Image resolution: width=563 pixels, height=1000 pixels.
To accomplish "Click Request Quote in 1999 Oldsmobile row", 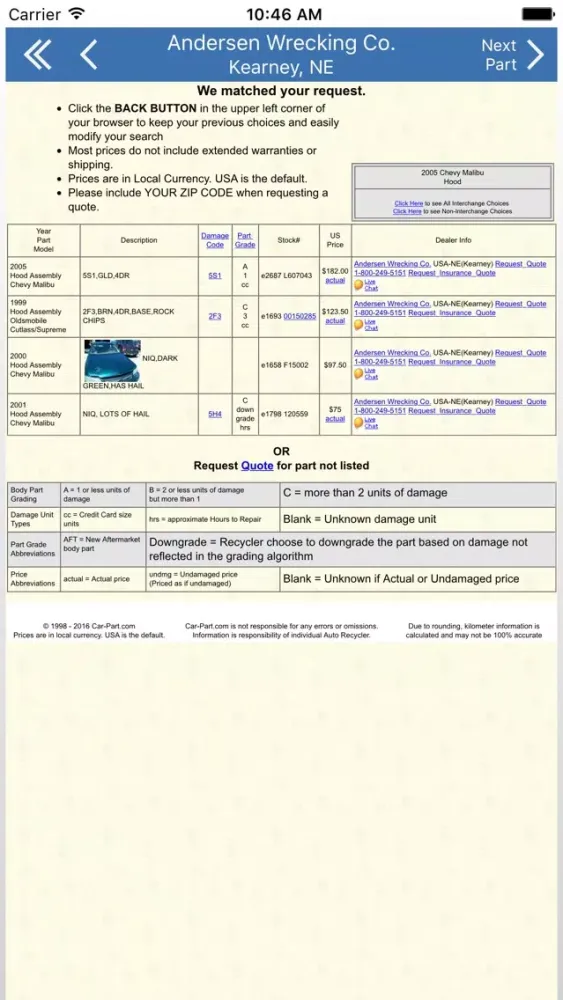I will [x=520, y=304].
